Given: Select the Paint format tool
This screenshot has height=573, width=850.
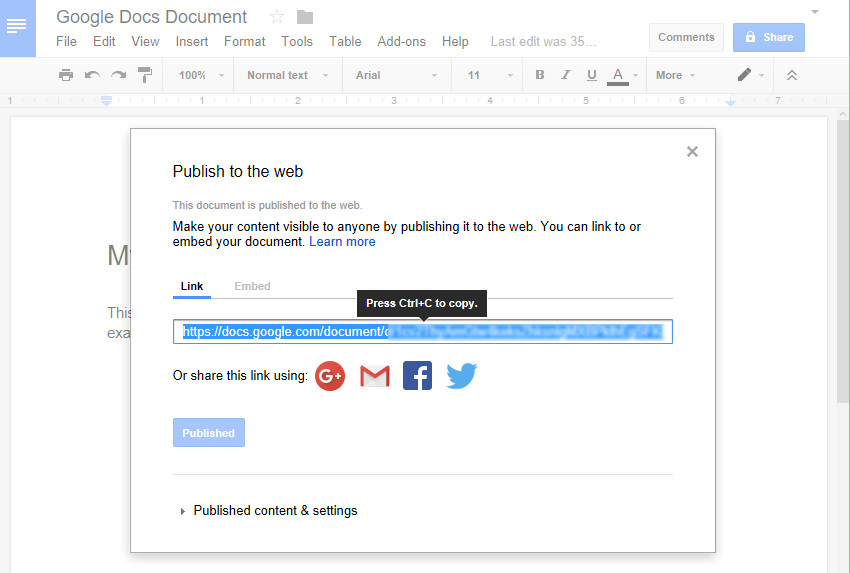Looking at the screenshot, I should click(x=145, y=75).
